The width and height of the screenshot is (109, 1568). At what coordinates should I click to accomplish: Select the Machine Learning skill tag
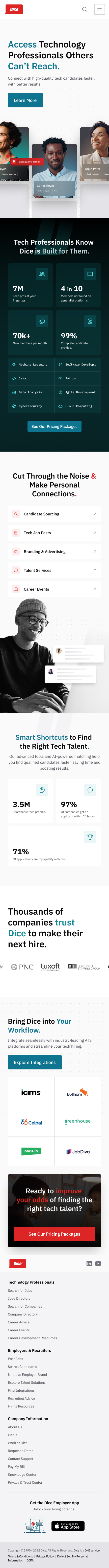tap(31, 365)
